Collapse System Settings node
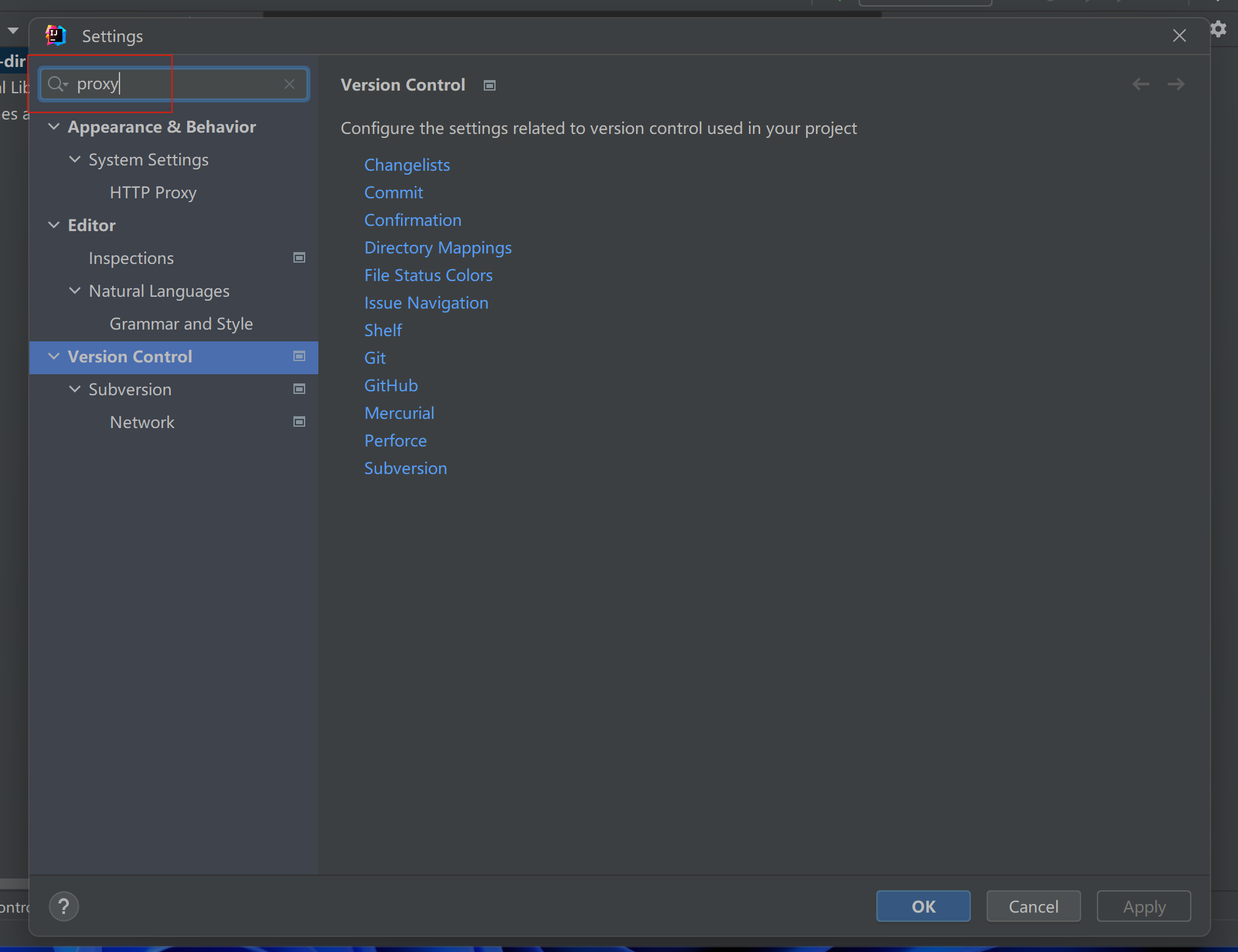The width and height of the screenshot is (1238, 952). tap(75, 160)
